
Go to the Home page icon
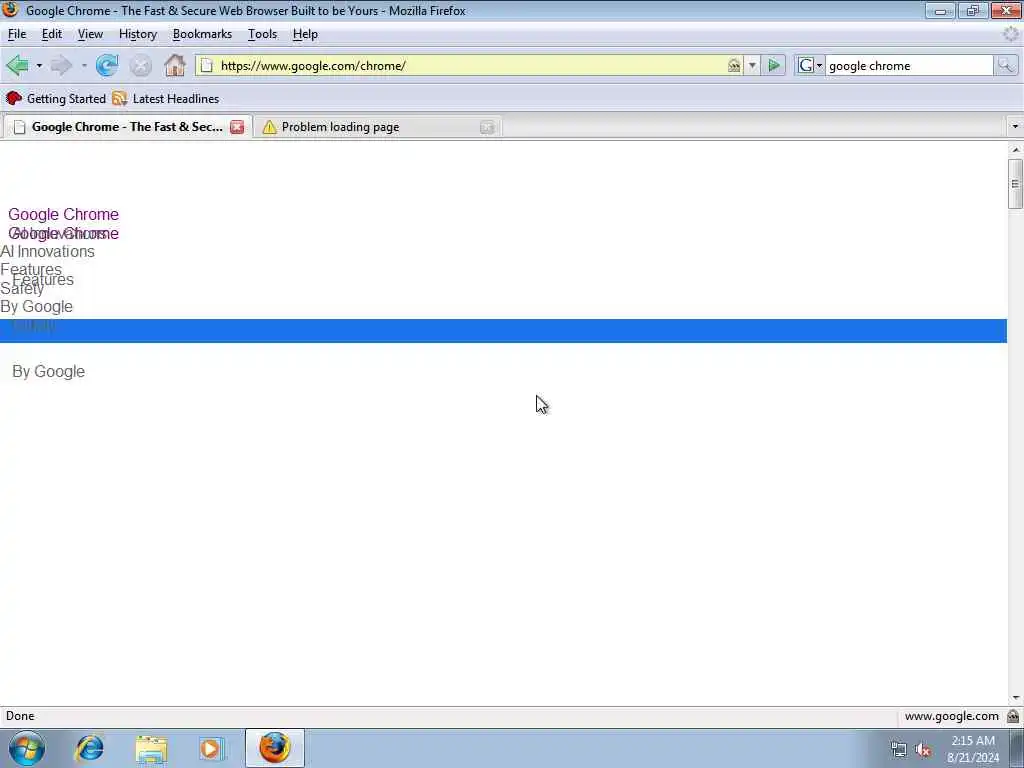pyautogui.click(x=174, y=65)
